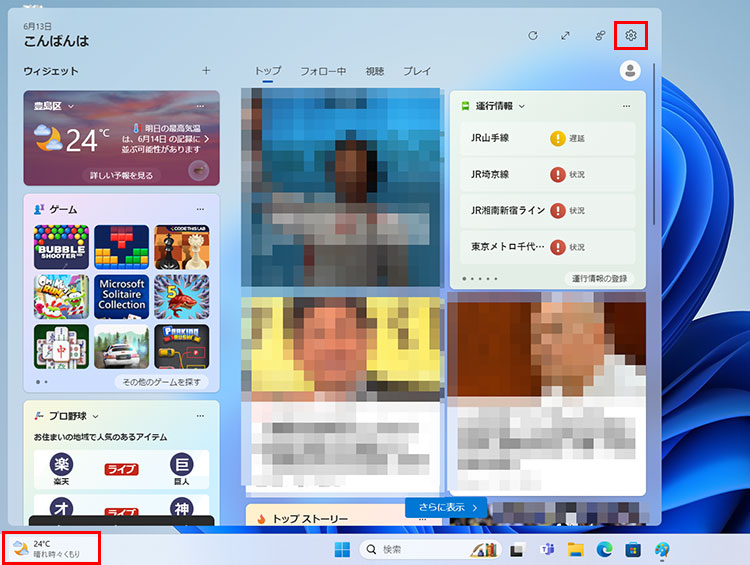750x565 pixels.
Task: Open ゲーム widget more options
Action: tap(200, 209)
